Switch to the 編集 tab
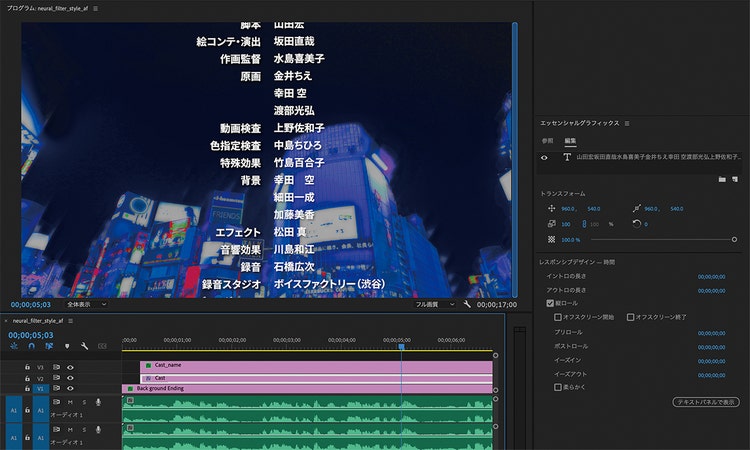The image size is (750, 450). pos(570,141)
